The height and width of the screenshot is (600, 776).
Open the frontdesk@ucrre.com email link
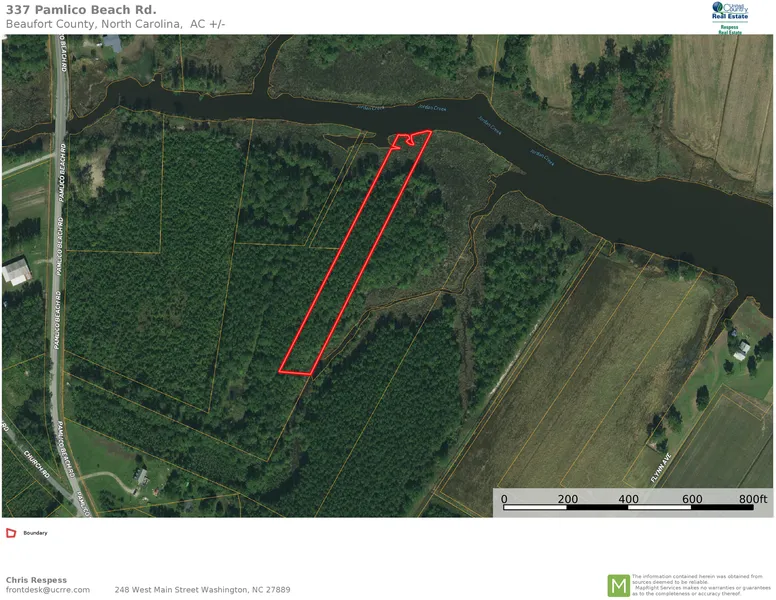[48, 590]
